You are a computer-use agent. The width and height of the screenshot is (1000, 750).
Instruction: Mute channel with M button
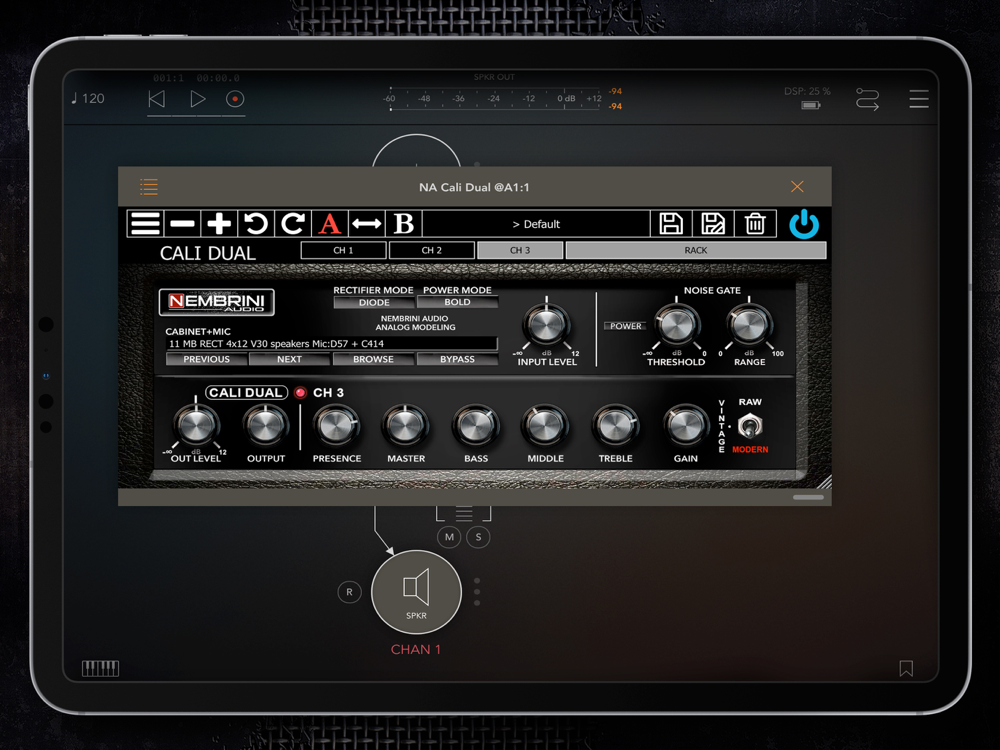coord(449,537)
